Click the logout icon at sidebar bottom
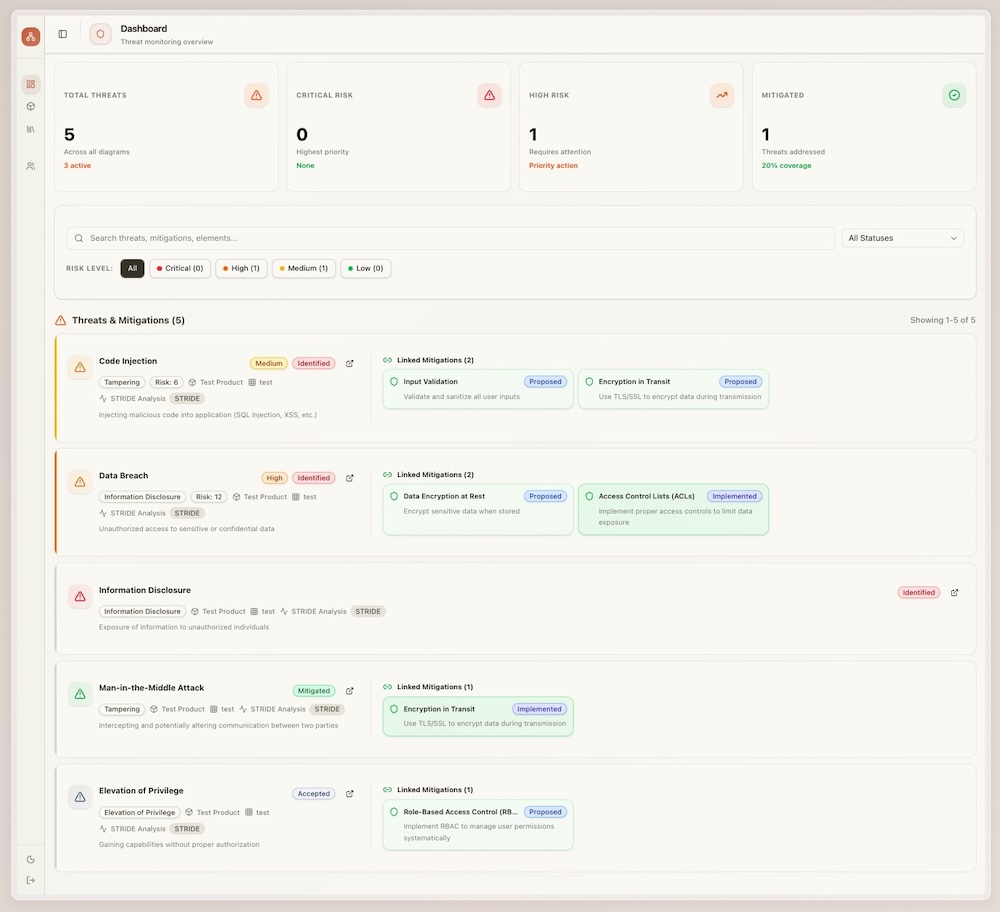Image resolution: width=1000 pixels, height=912 pixels. point(30,880)
